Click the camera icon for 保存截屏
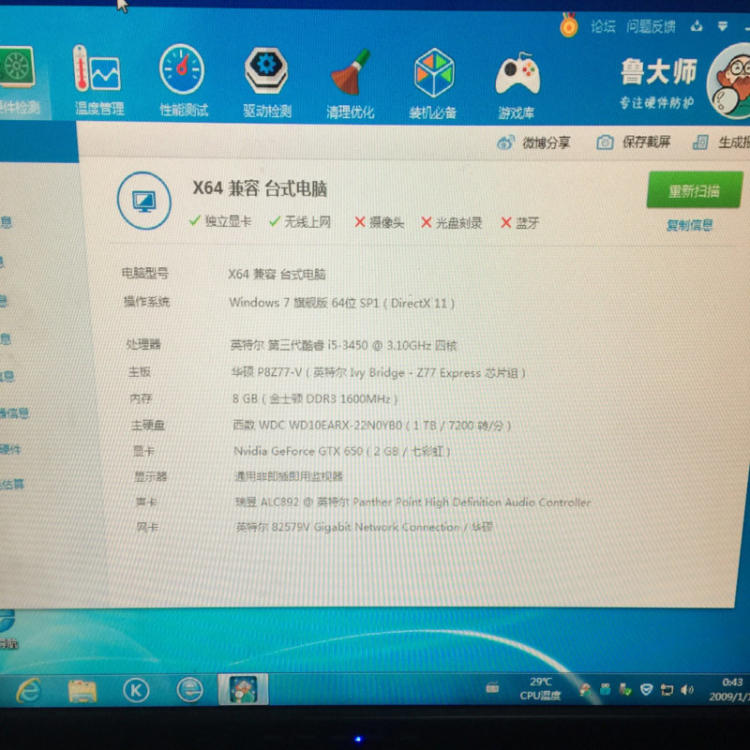750x750 pixels. 605,142
